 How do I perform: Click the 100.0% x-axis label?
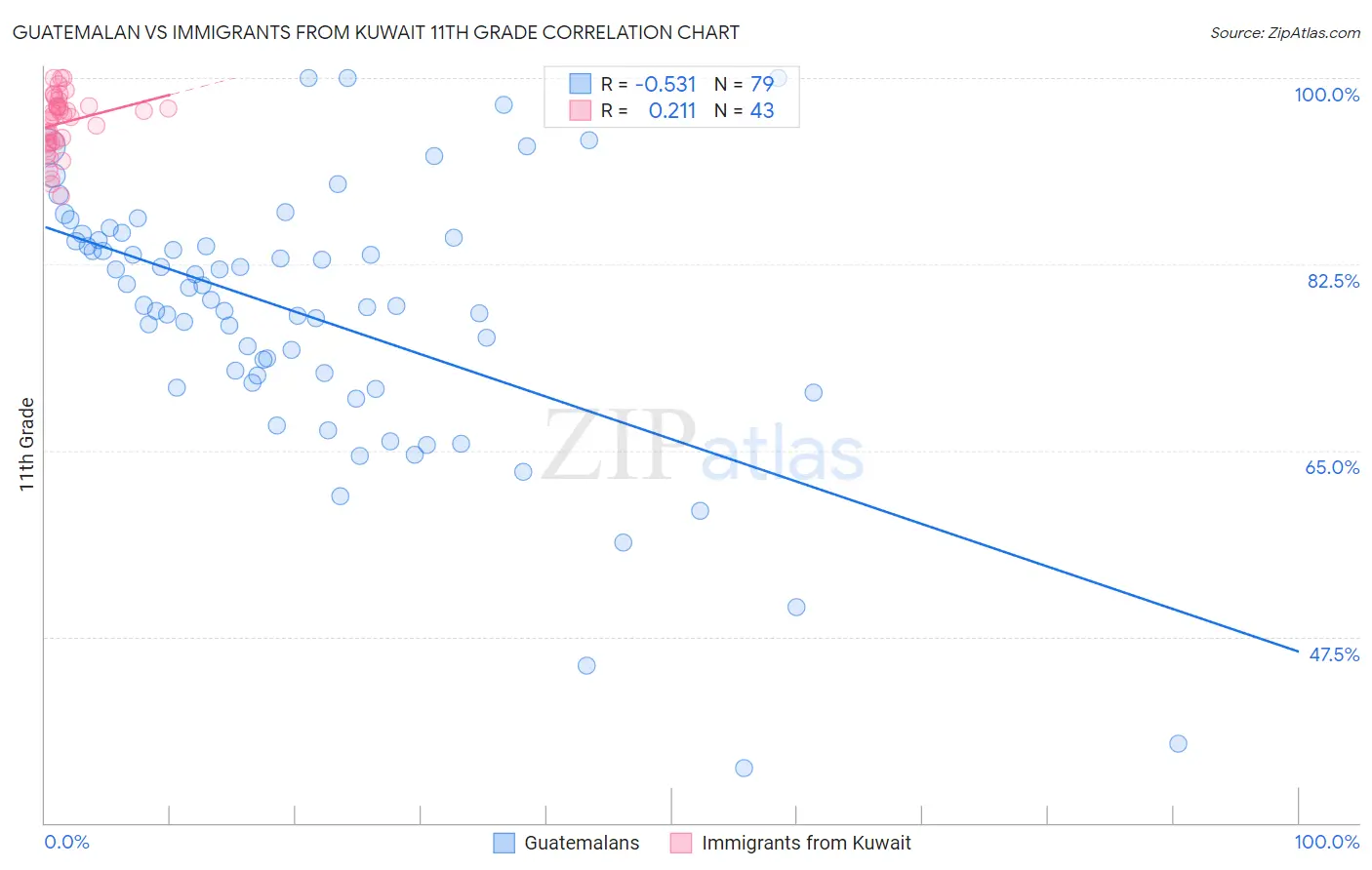pyautogui.click(x=1326, y=842)
